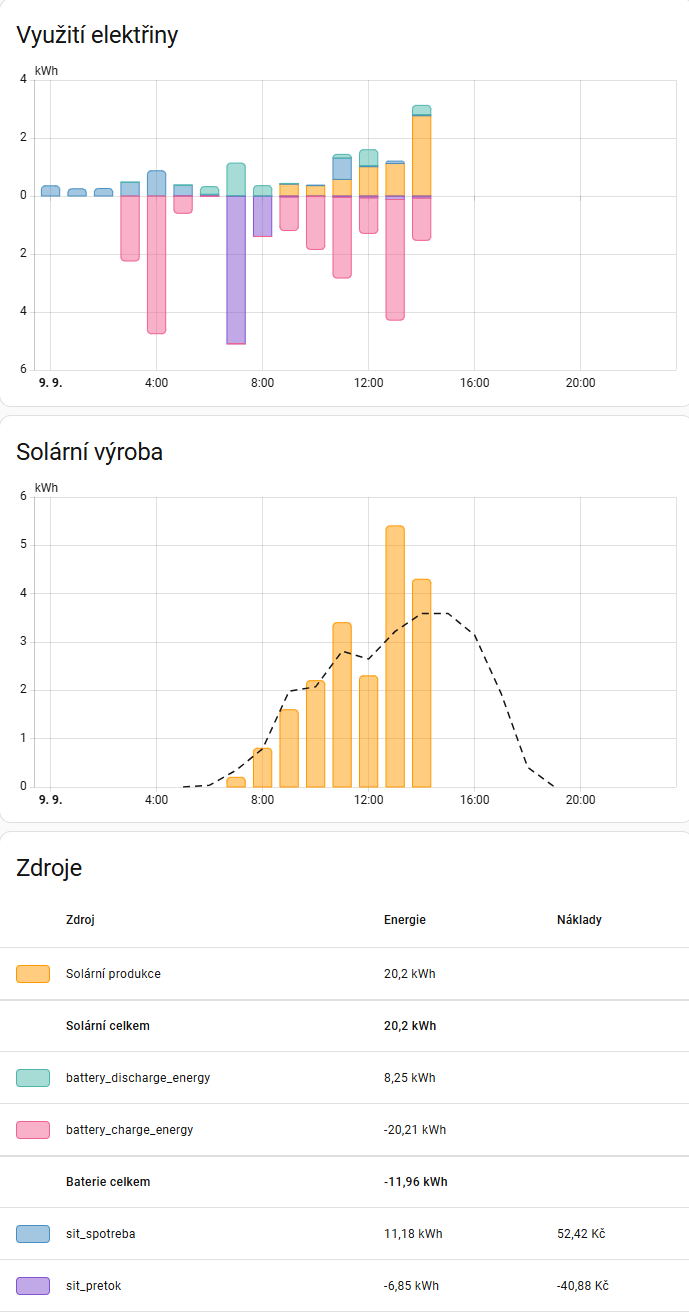Click the teal battery_discharge_energy color swatch
The image size is (689, 1312).
[x=33, y=1078]
